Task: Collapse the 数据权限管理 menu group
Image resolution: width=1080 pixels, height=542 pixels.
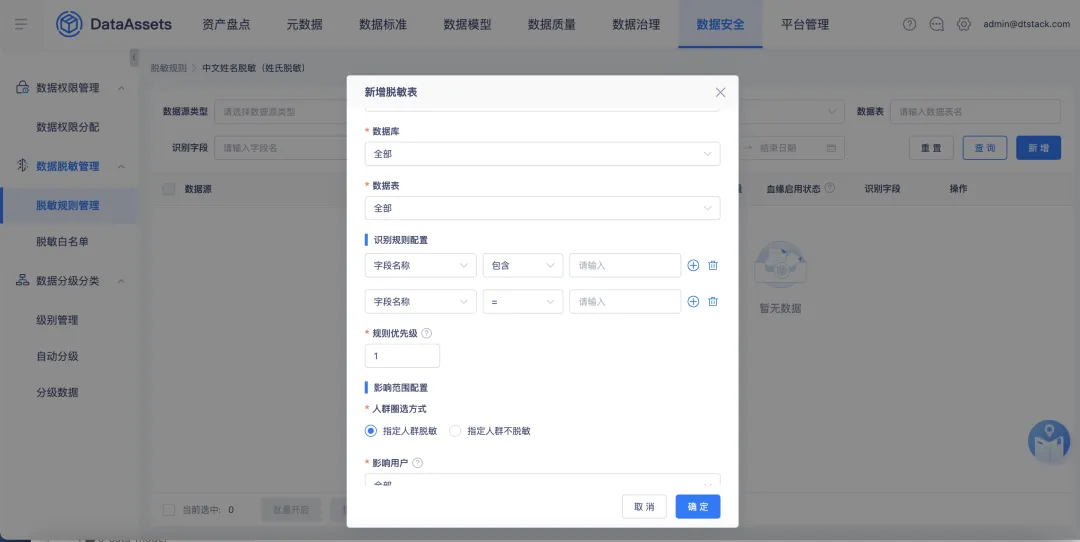Action: (121, 88)
